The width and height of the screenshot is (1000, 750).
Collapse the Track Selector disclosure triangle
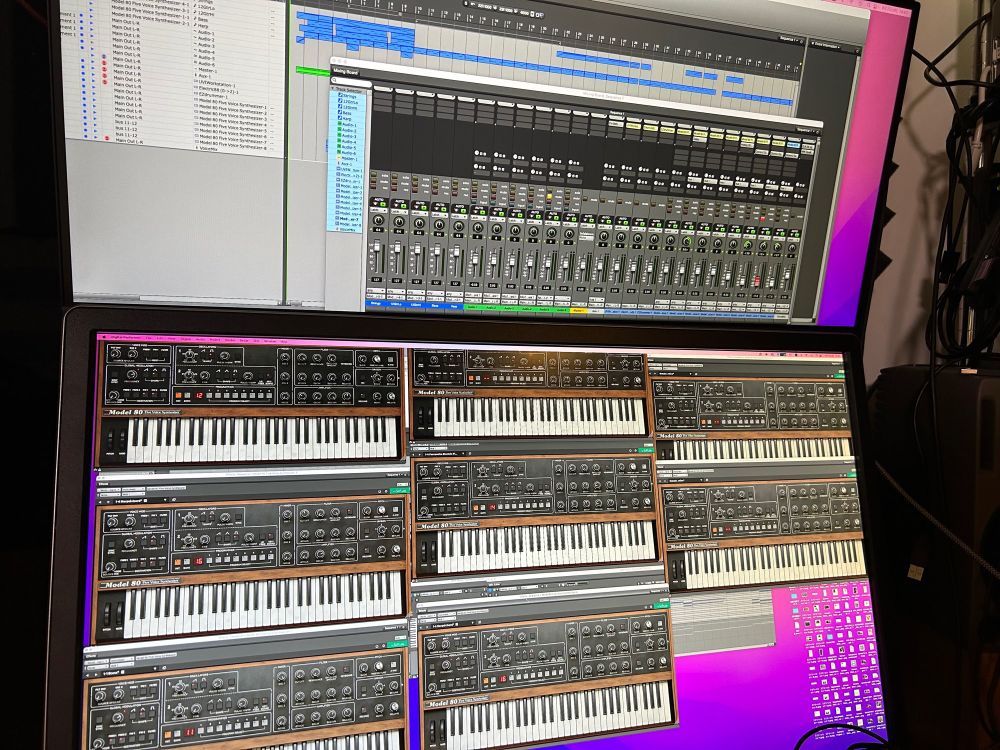332,89
